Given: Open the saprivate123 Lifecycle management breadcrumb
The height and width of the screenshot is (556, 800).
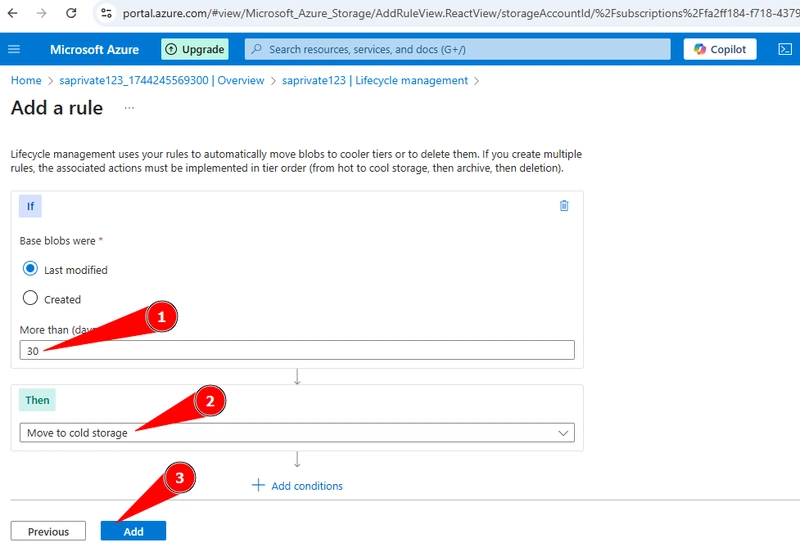Looking at the screenshot, I should click(x=374, y=81).
